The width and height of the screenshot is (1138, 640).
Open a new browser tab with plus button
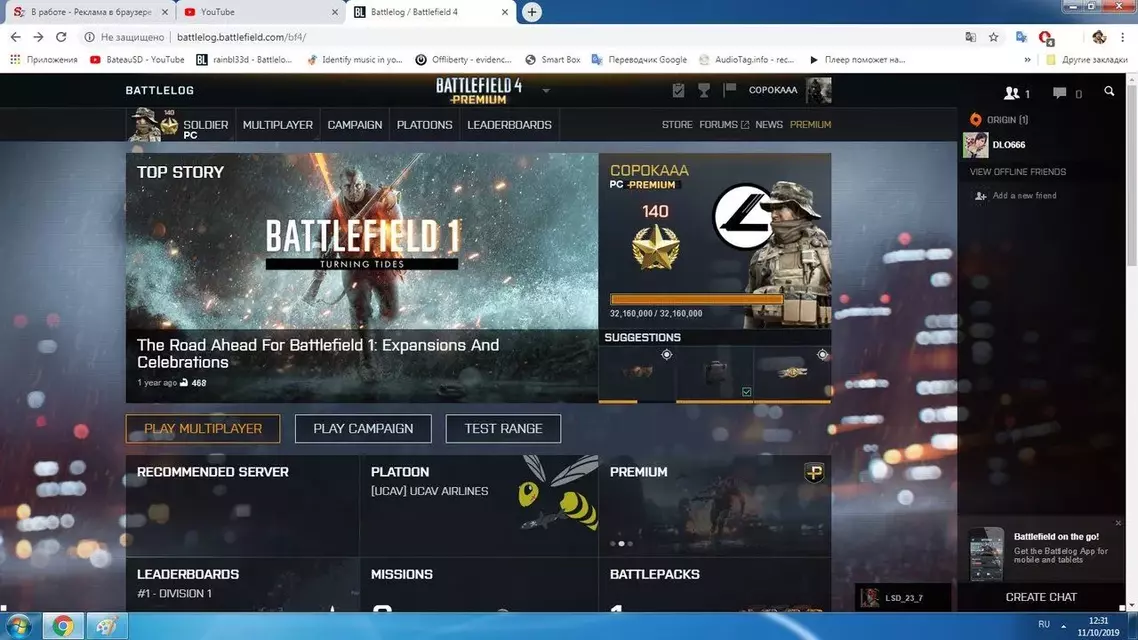(x=532, y=12)
